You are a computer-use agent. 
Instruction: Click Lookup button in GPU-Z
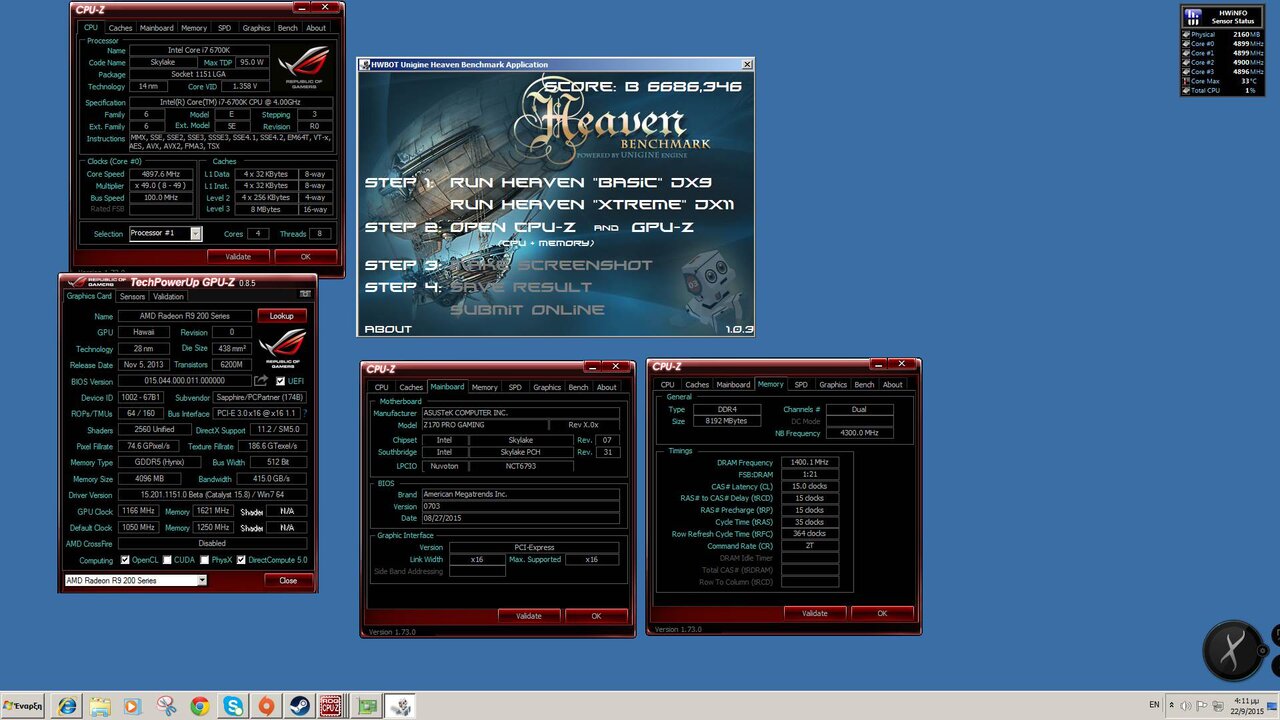282,316
